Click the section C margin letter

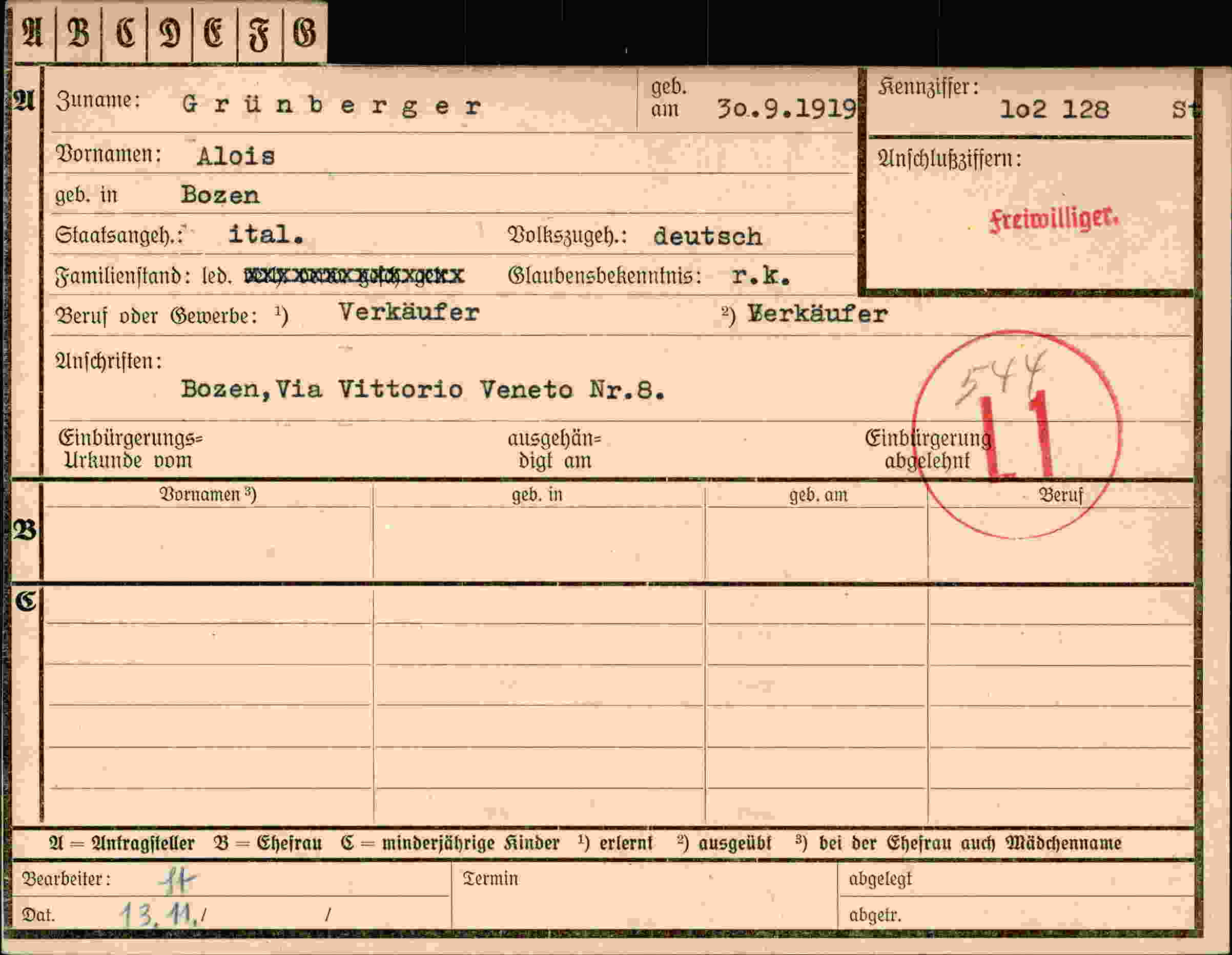tap(26, 601)
